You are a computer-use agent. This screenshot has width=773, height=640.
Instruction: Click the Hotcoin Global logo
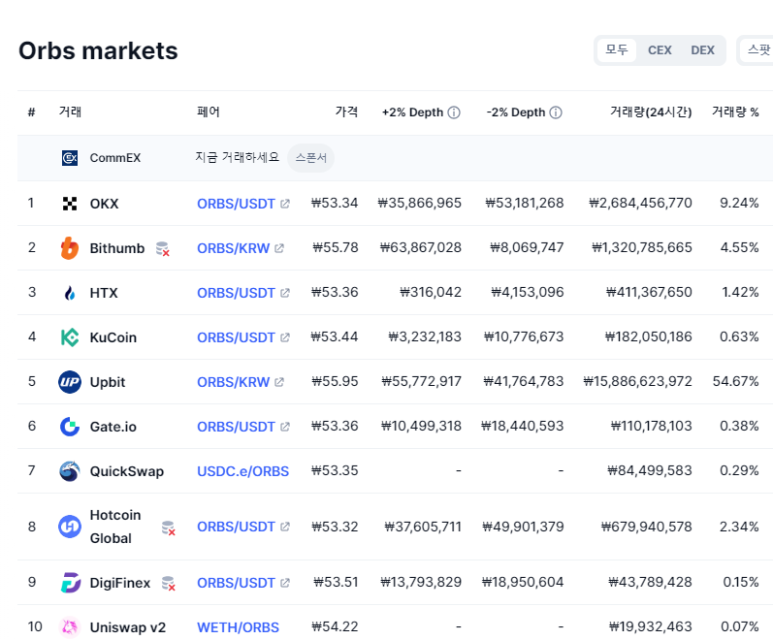[70, 527]
